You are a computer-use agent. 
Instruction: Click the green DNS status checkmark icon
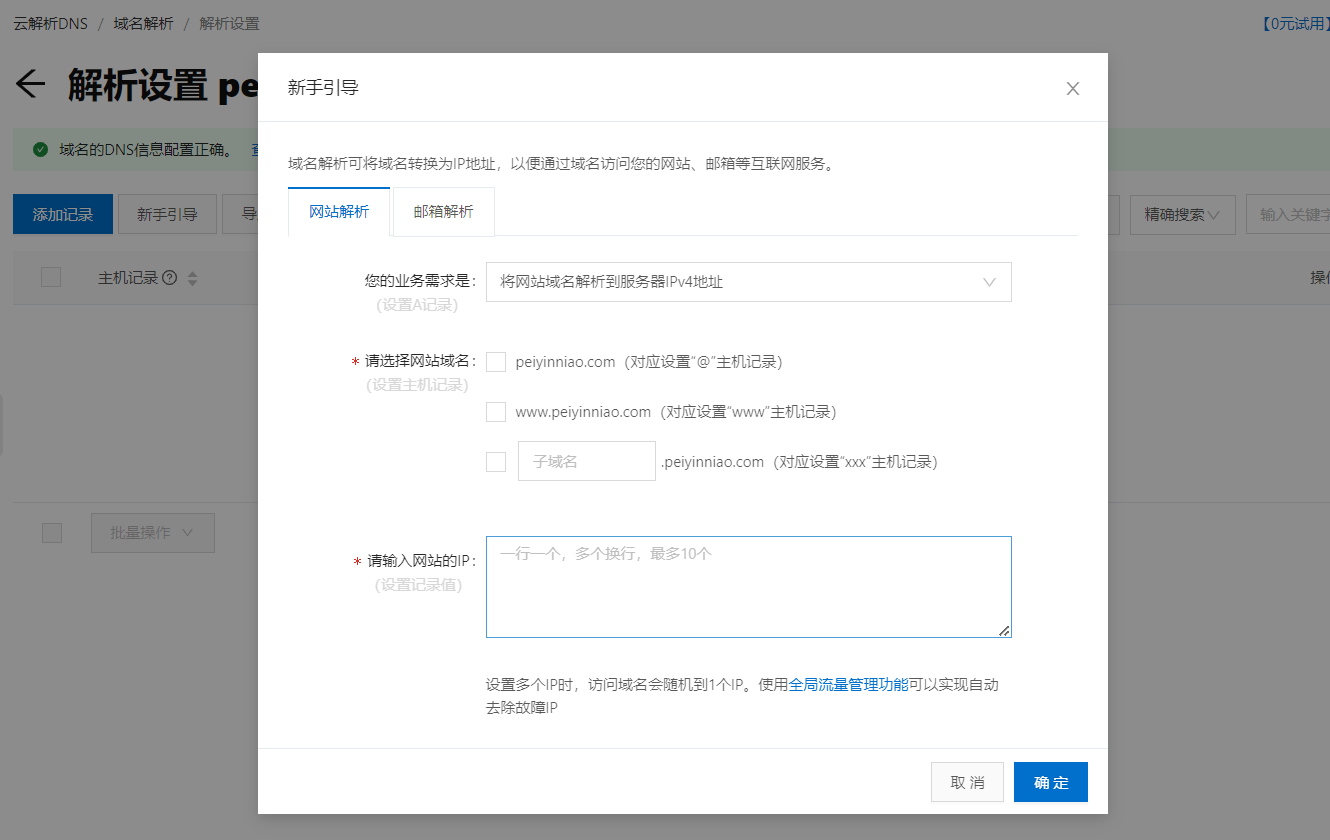pyautogui.click(x=40, y=147)
